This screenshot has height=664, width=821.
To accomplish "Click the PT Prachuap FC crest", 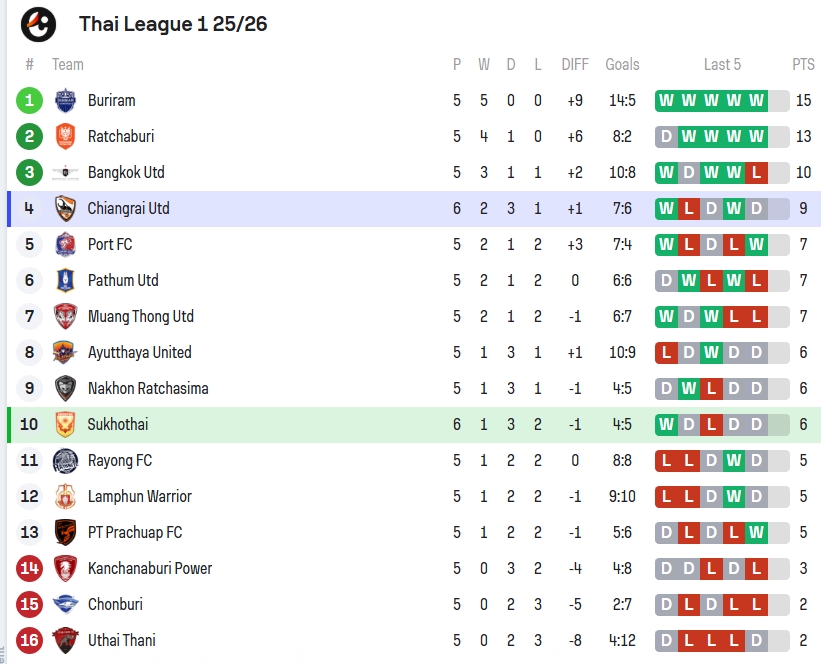I will coord(65,533).
